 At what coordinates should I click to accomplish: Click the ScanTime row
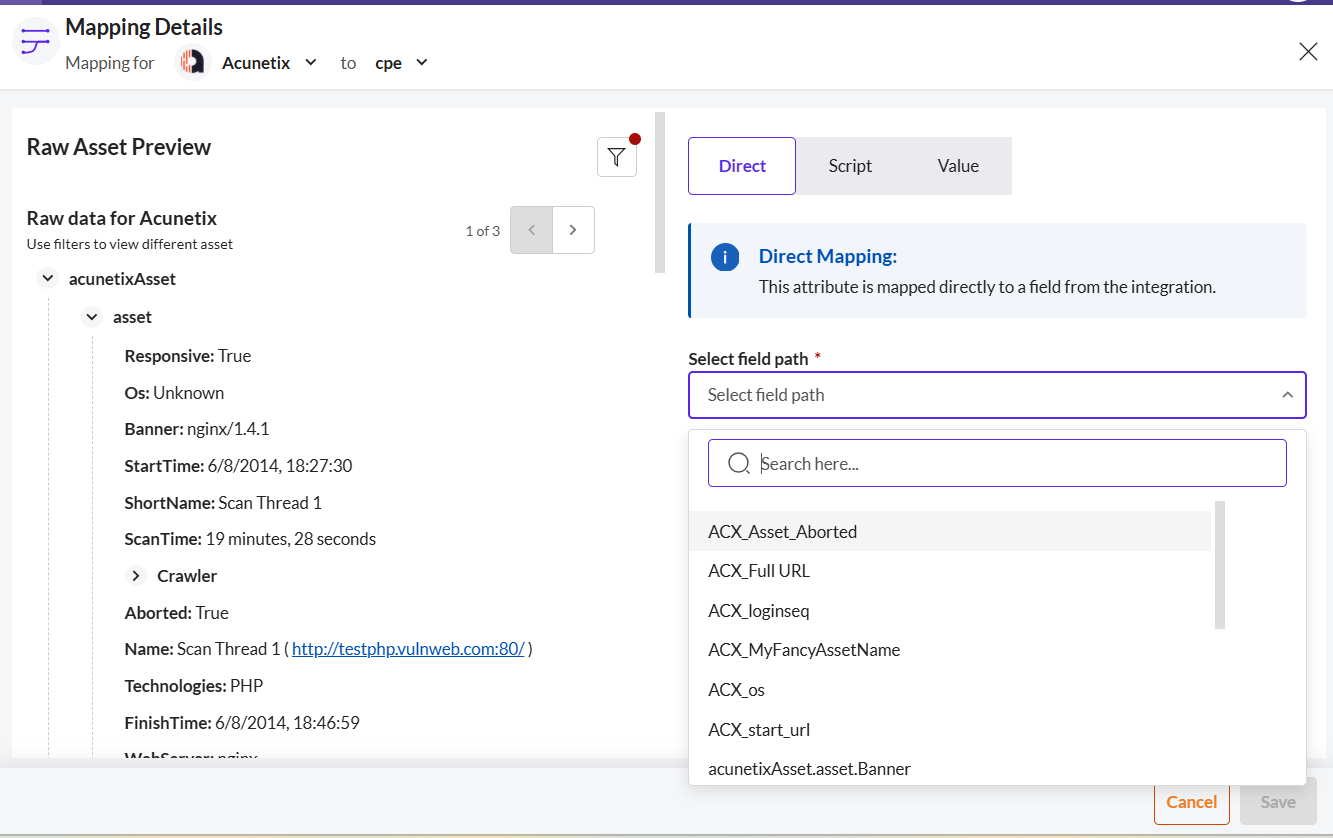[x=250, y=539]
